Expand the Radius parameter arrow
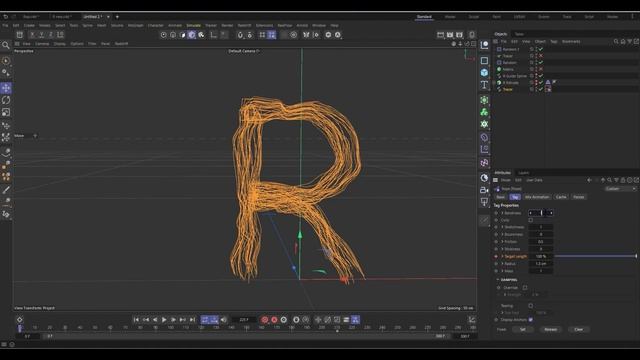Image resolution: width=640 pixels, height=360 pixels. (502, 264)
